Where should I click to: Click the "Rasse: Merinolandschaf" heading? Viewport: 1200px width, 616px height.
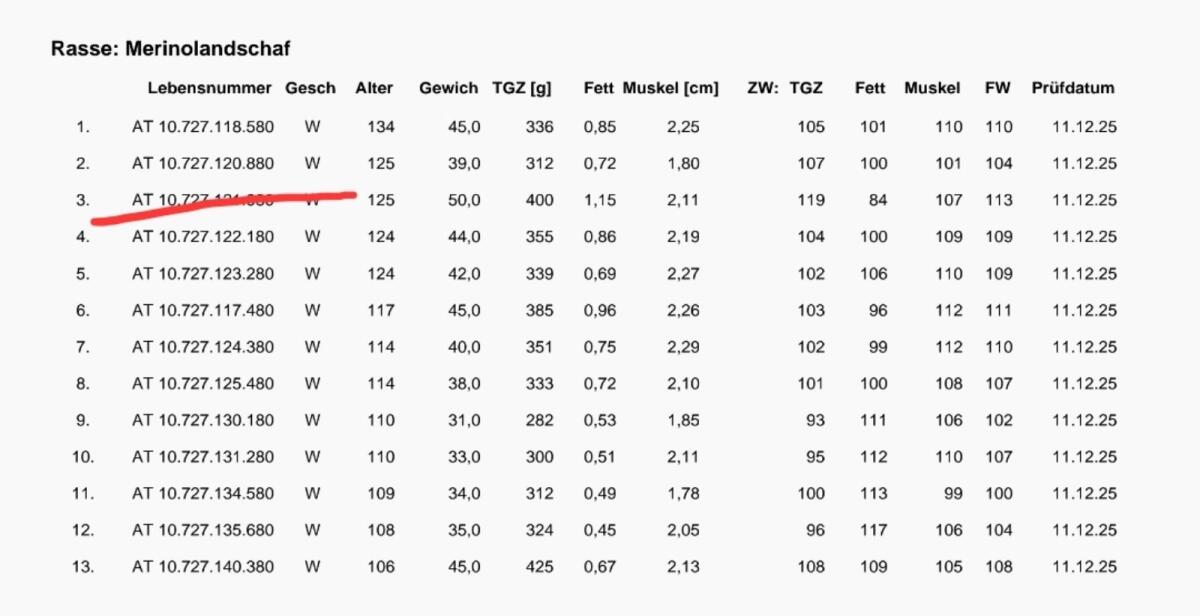click(170, 48)
